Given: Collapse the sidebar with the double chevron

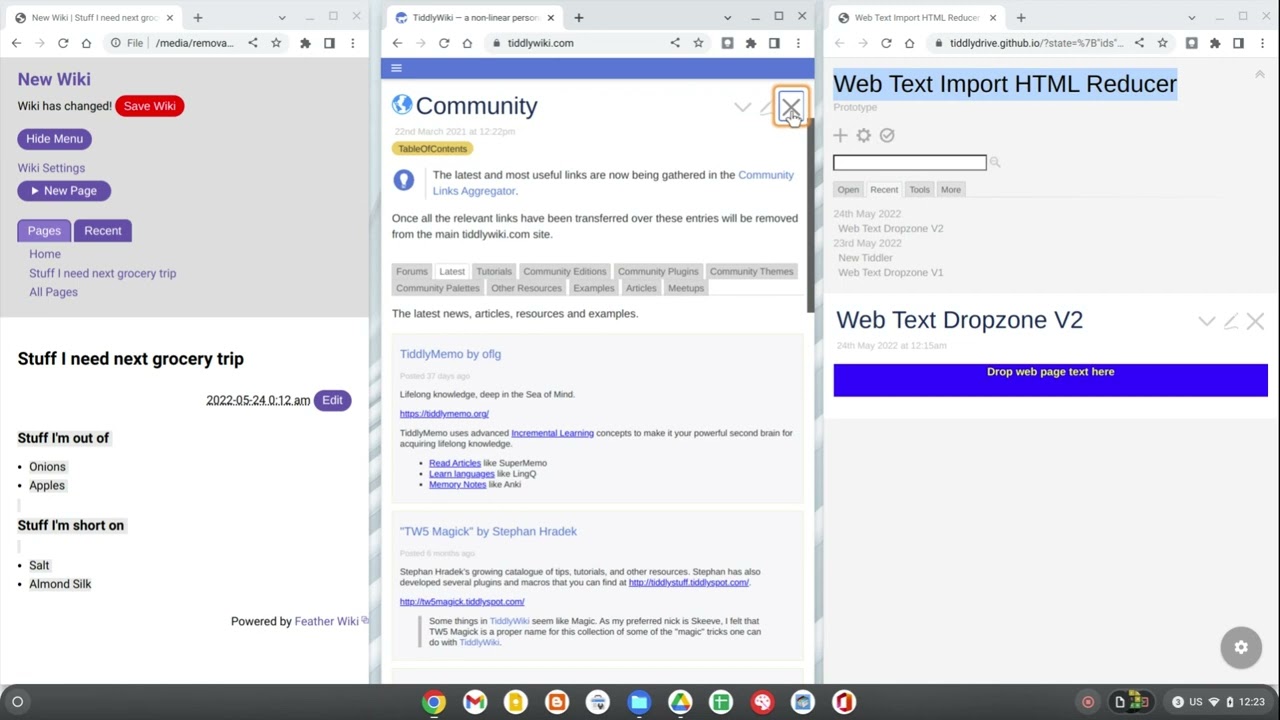Looking at the screenshot, I should 1259,74.
